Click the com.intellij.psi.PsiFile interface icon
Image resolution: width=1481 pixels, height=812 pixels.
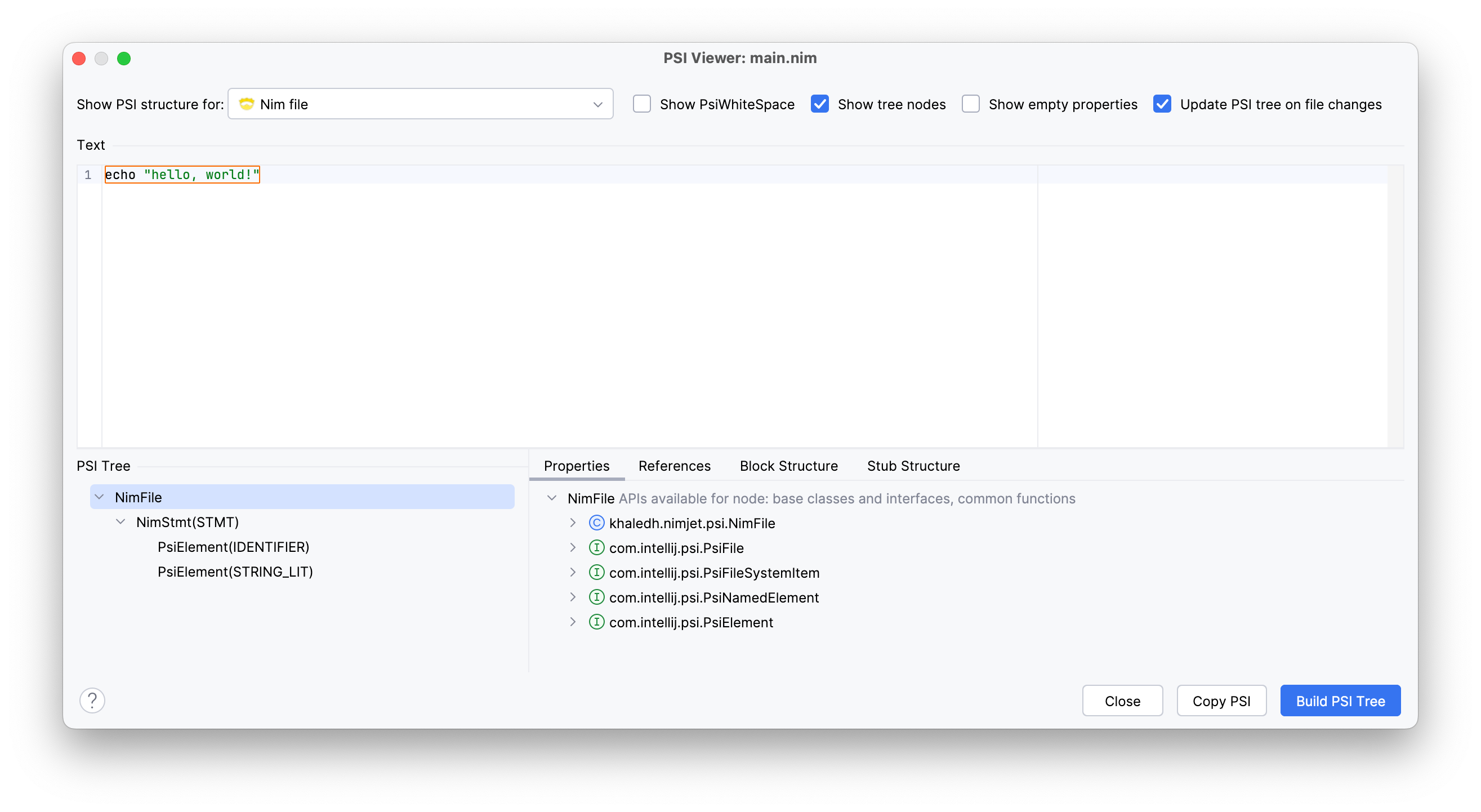tap(597, 547)
